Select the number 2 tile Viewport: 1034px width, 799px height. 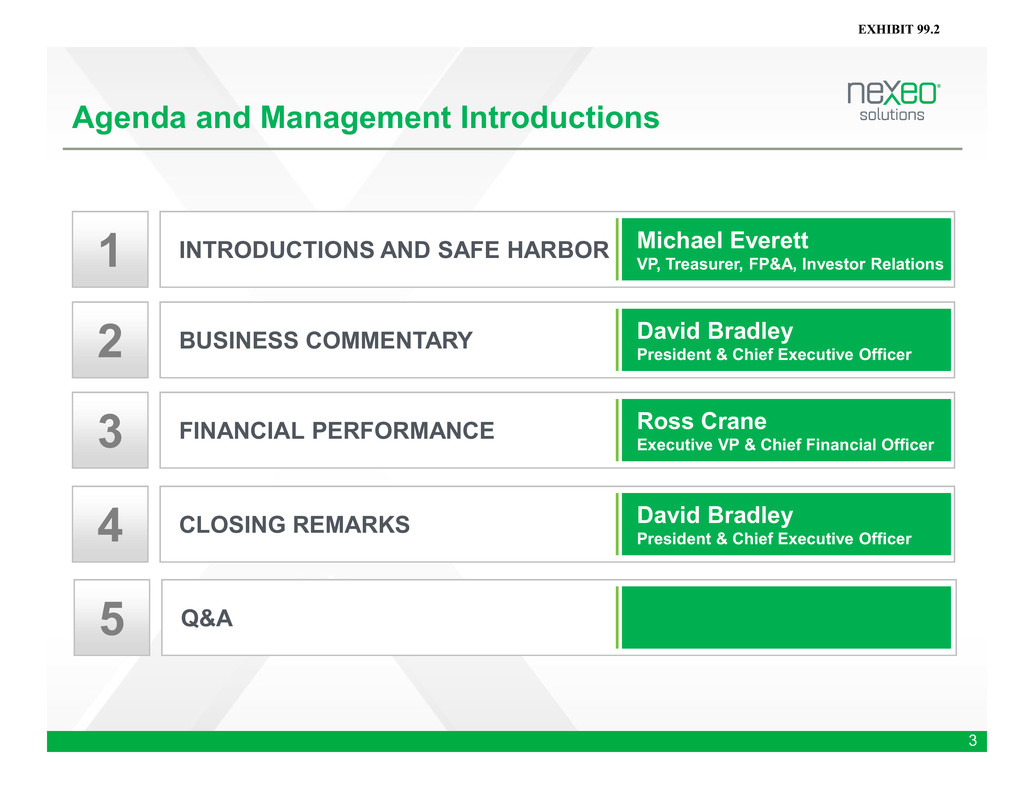[x=110, y=340]
